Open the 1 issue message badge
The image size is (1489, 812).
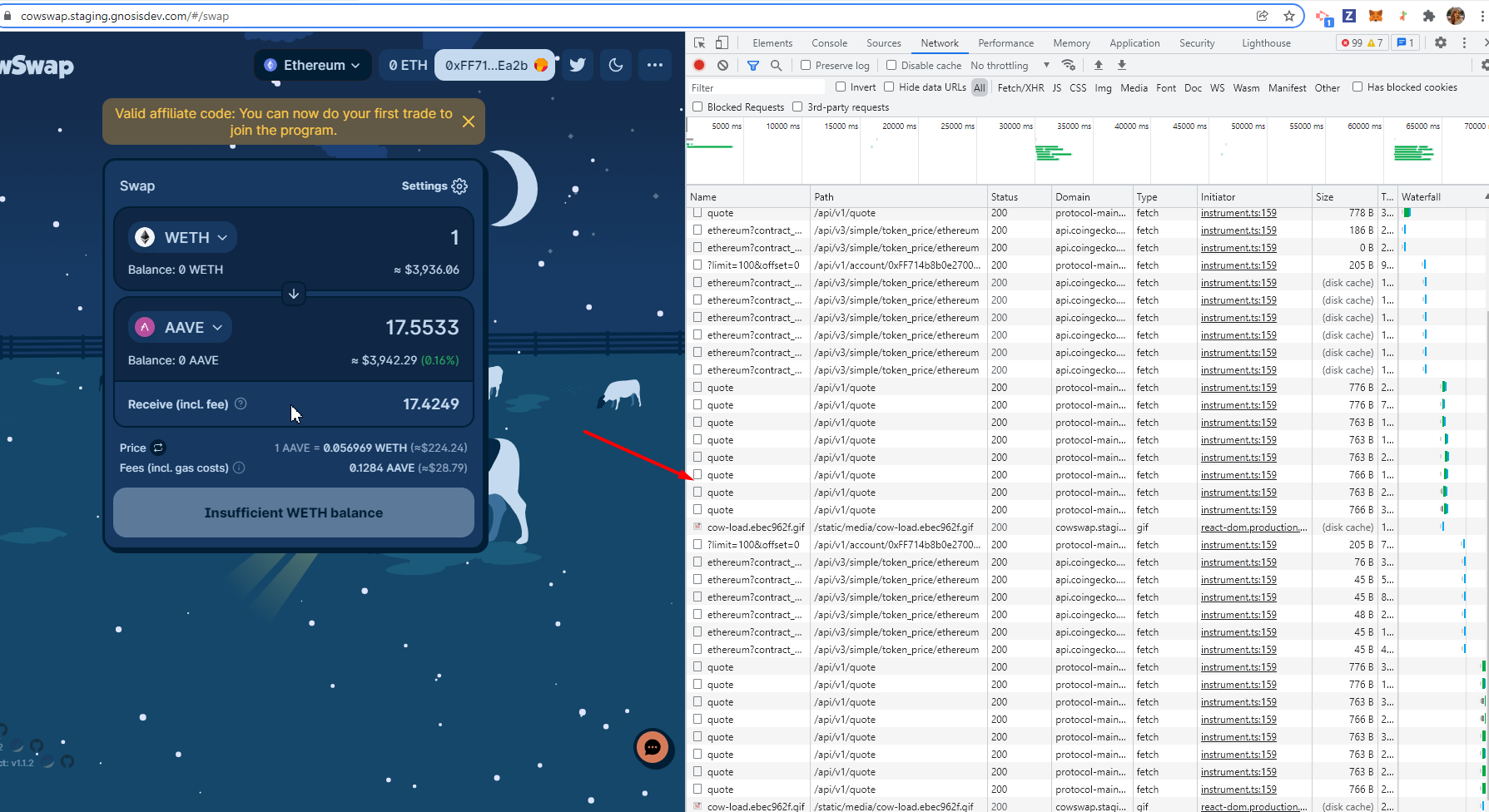[1406, 42]
